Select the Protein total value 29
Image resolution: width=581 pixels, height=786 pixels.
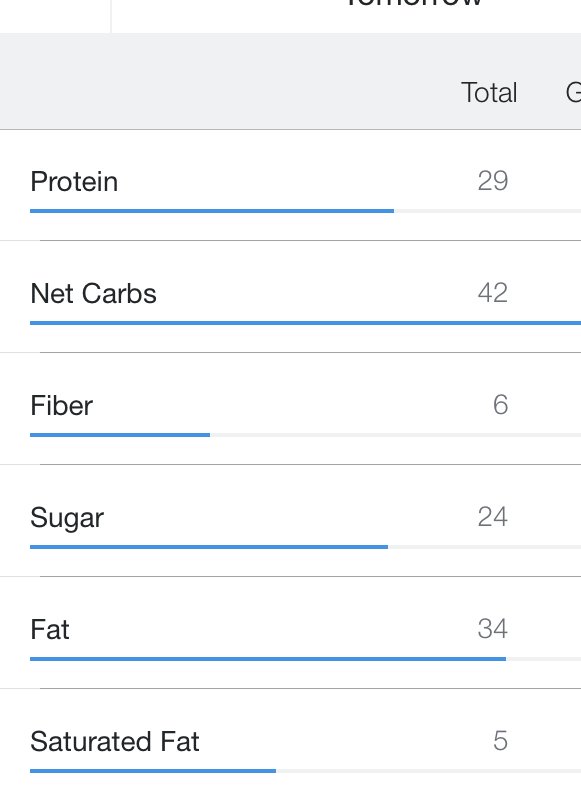tap(493, 180)
